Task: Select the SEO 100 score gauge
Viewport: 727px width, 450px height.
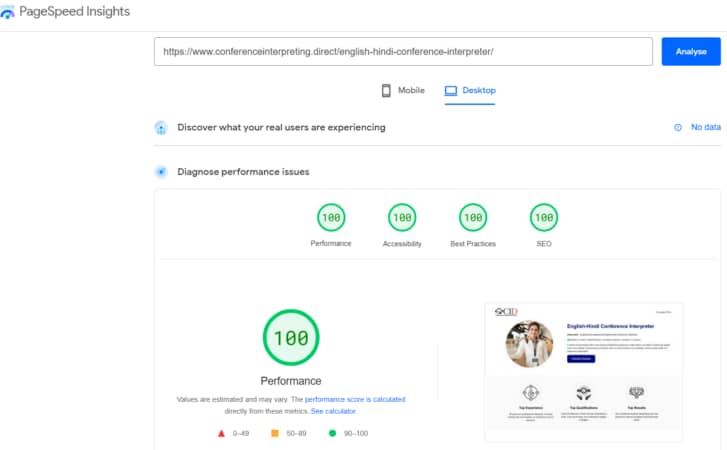Action: (544, 217)
